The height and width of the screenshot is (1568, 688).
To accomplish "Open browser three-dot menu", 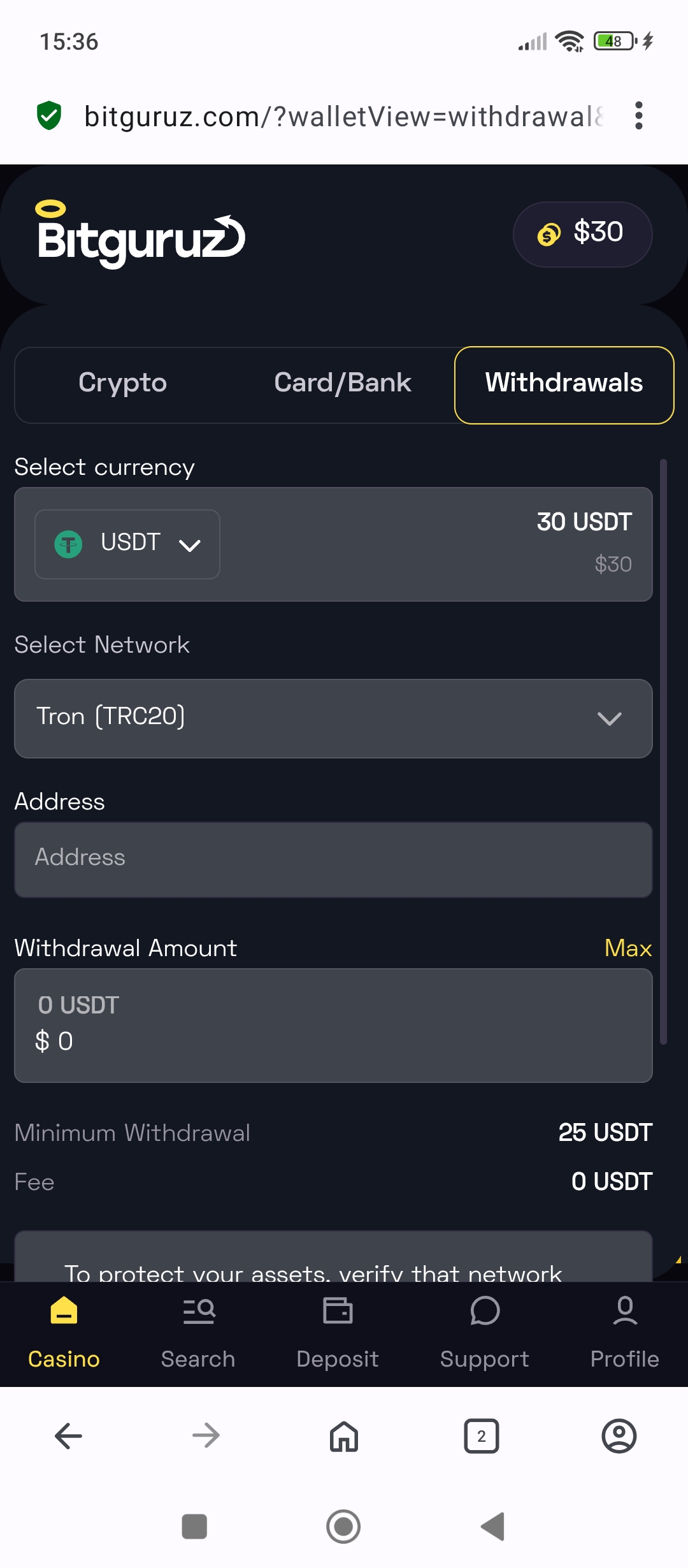I will click(x=638, y=116).
